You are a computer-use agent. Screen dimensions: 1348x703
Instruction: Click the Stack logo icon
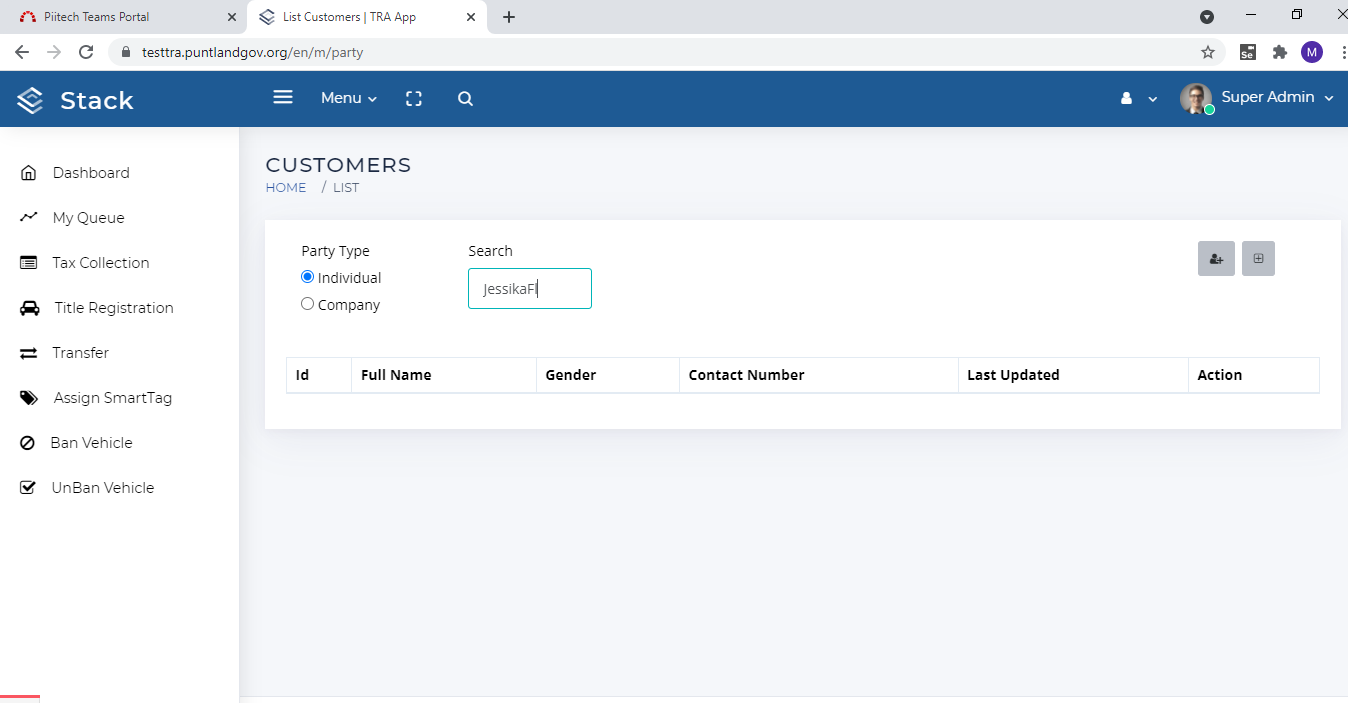pos(30,99)
